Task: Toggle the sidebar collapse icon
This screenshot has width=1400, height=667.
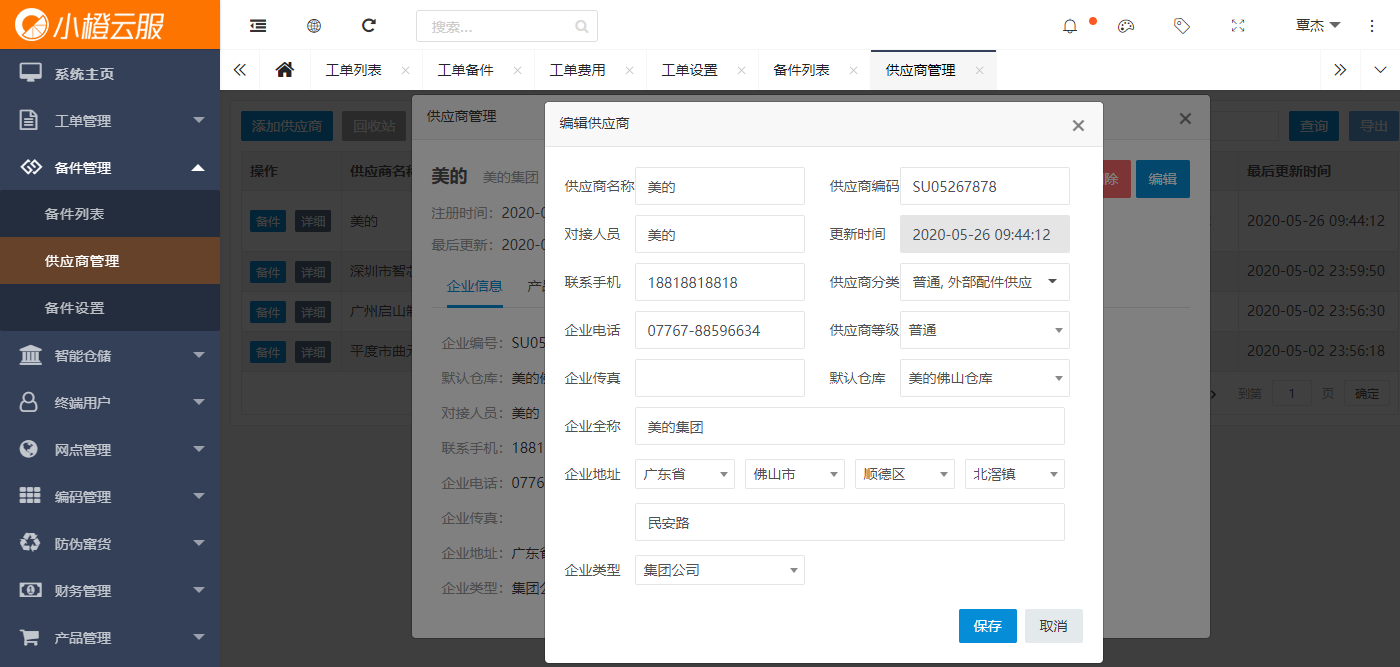Action: point(258,26)
